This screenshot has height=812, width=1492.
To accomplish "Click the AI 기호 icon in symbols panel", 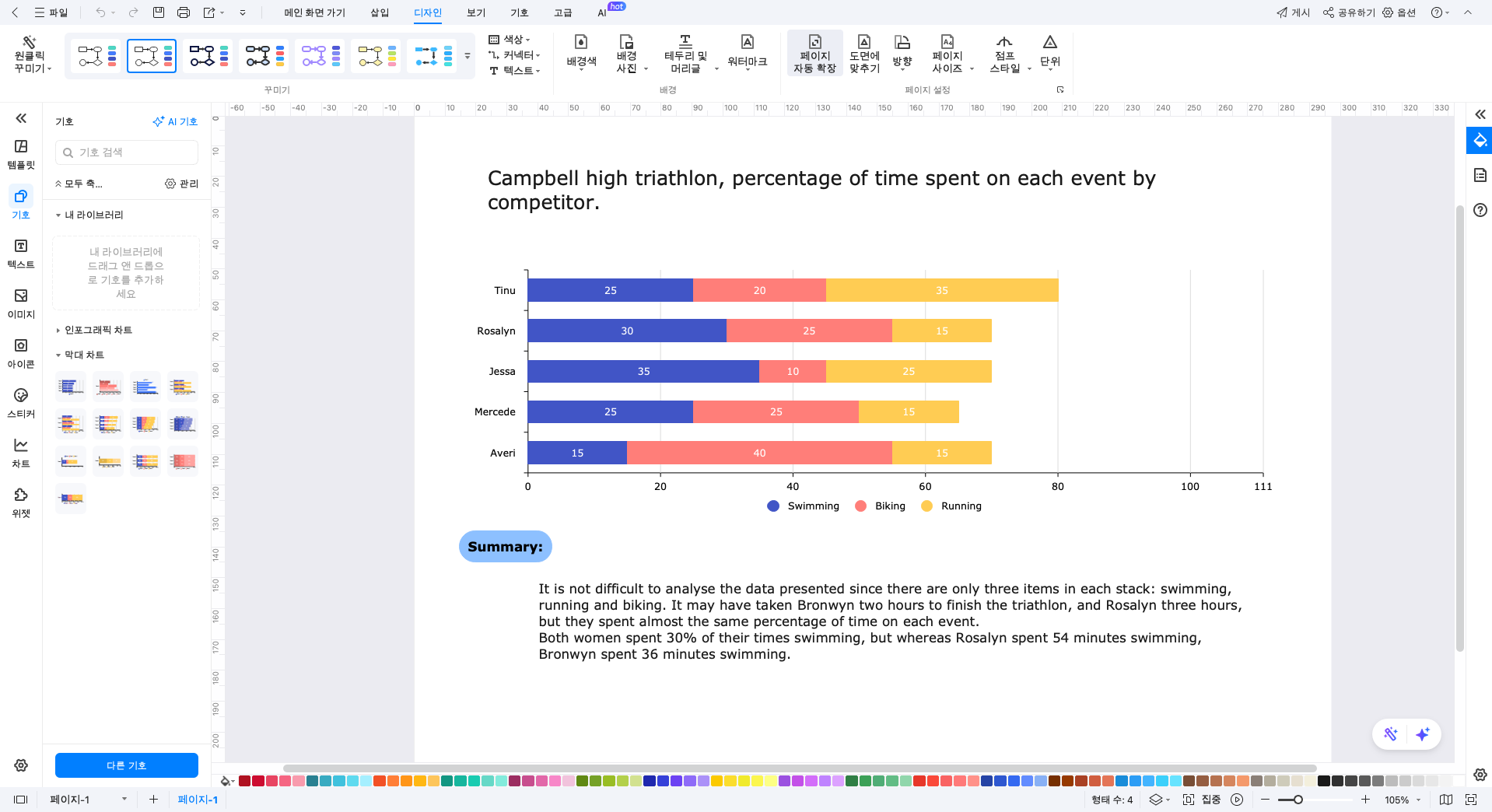I will pos(175,121).
